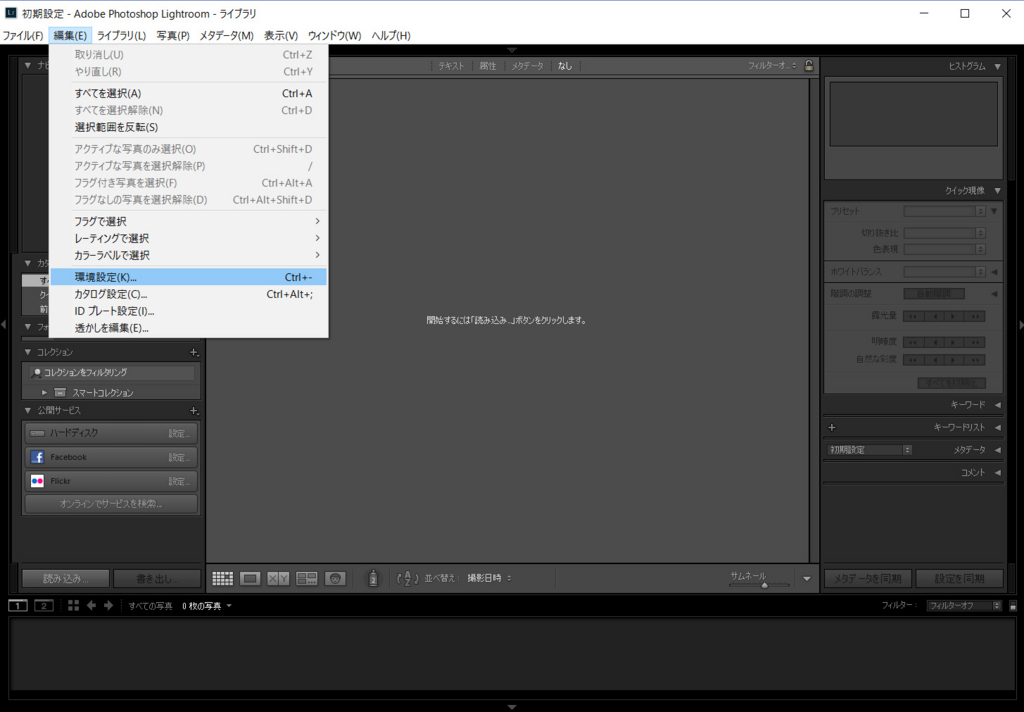Toggle the A-Z sort direction icon

tap(408, 578)
